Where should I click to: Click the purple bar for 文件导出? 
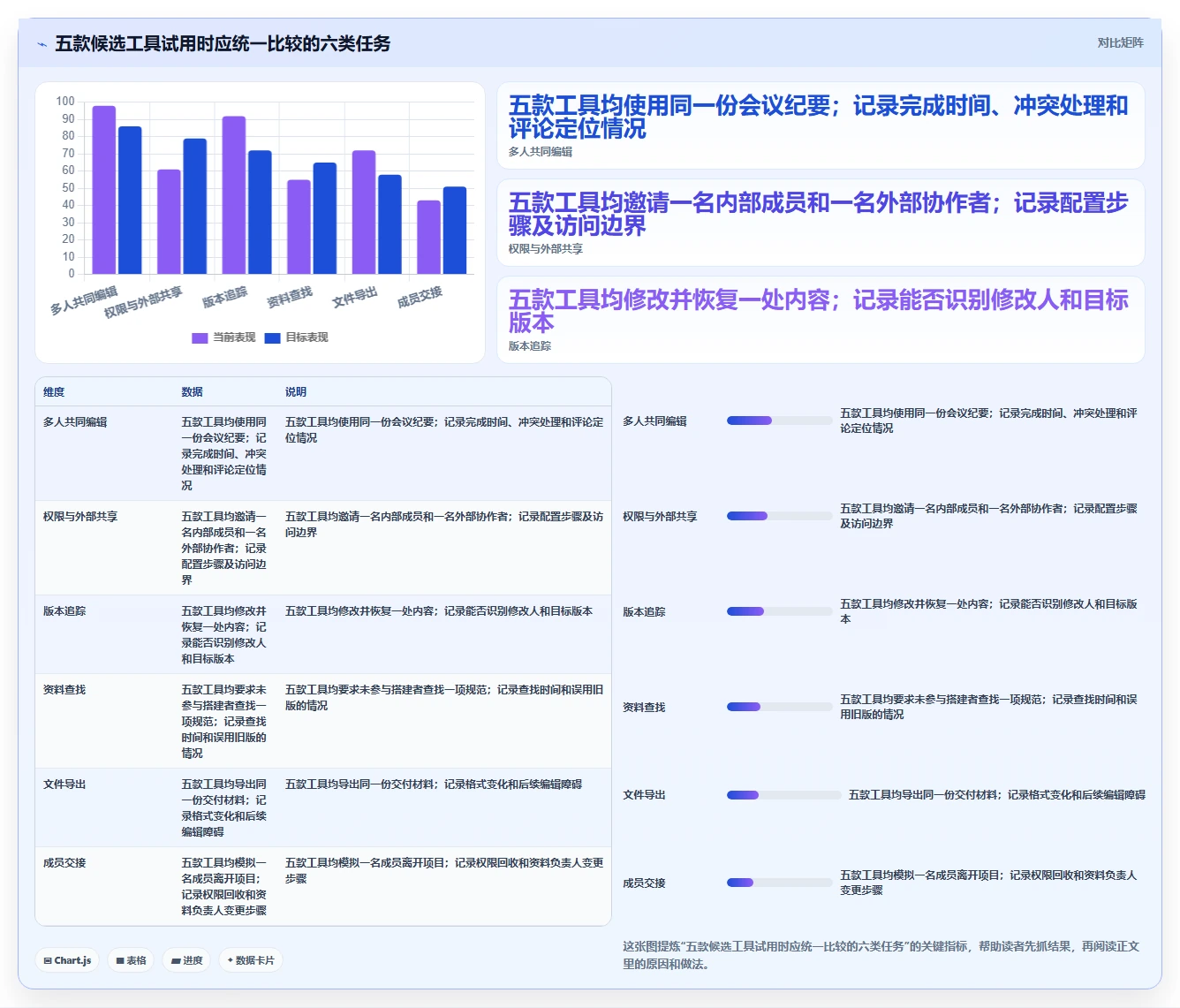tap(364, 212)
